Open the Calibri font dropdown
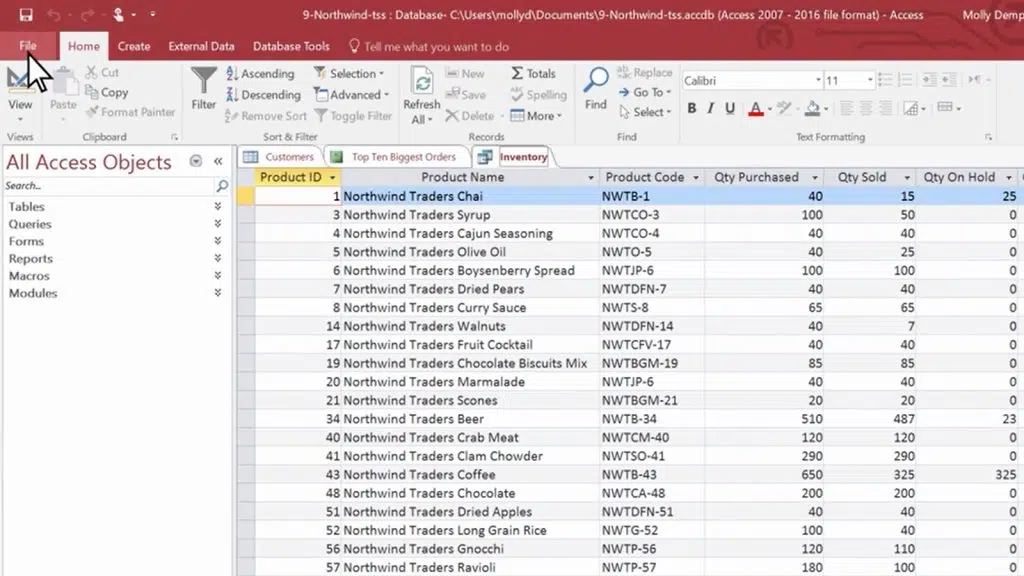Viewport: 1024px width, 576px height. point(819,80)
